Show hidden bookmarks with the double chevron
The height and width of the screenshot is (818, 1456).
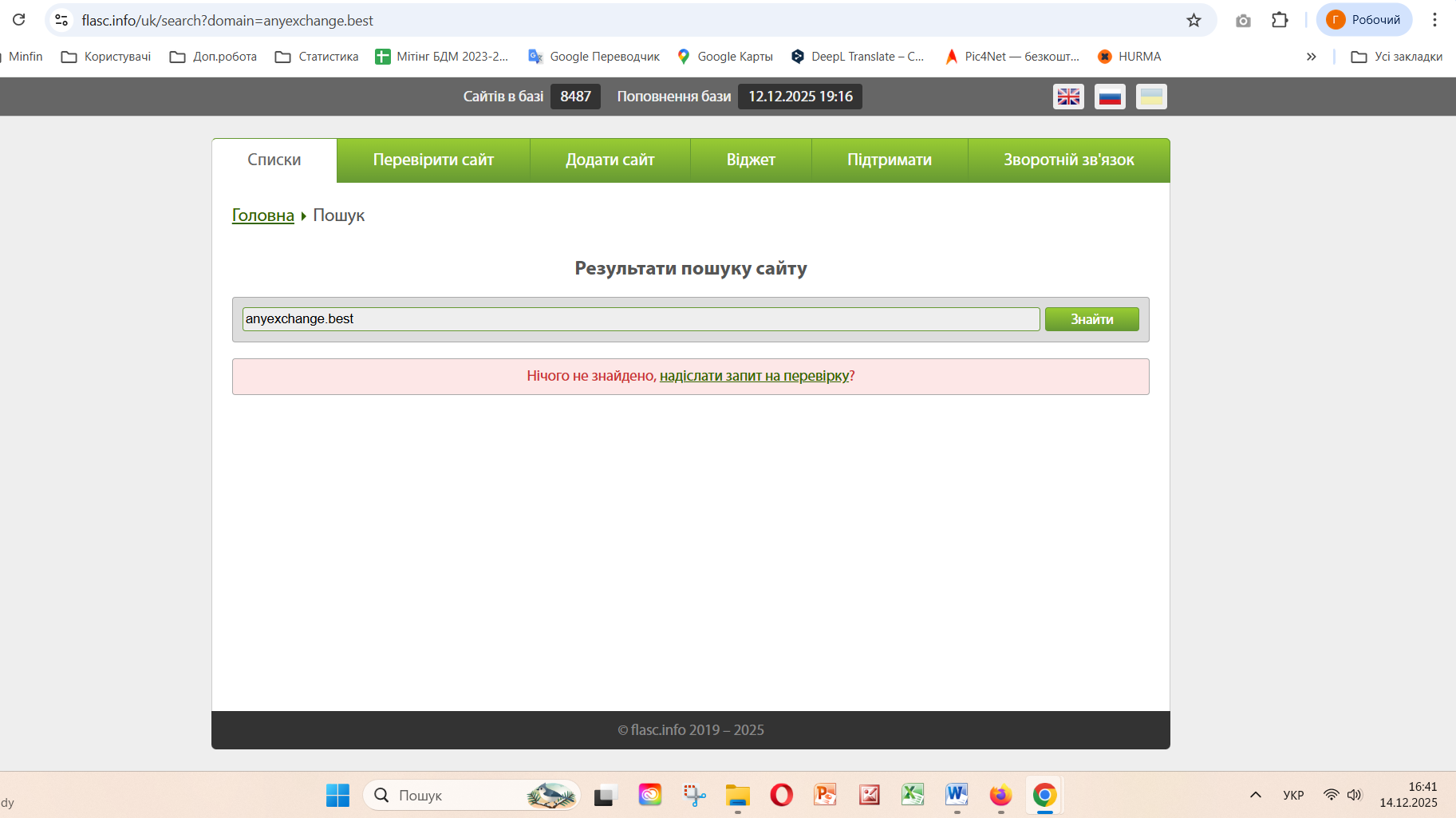tap(1311, 57)
